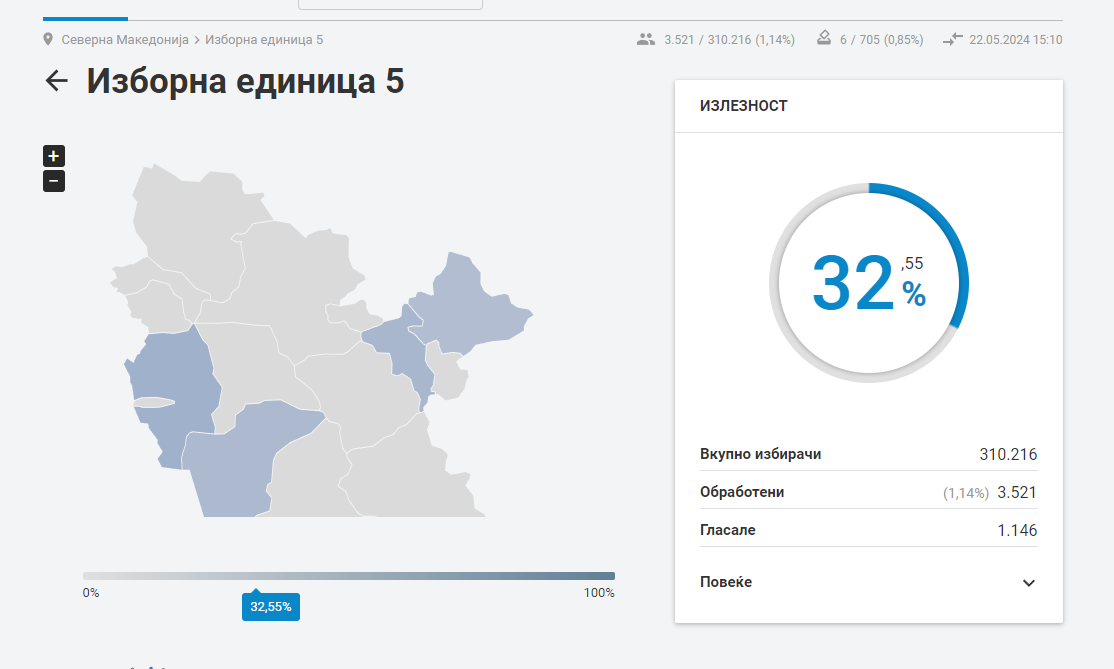Click the 32,55% marker on turnout scale
This screenshot has width=1114, height=669.
click(271, 607)
